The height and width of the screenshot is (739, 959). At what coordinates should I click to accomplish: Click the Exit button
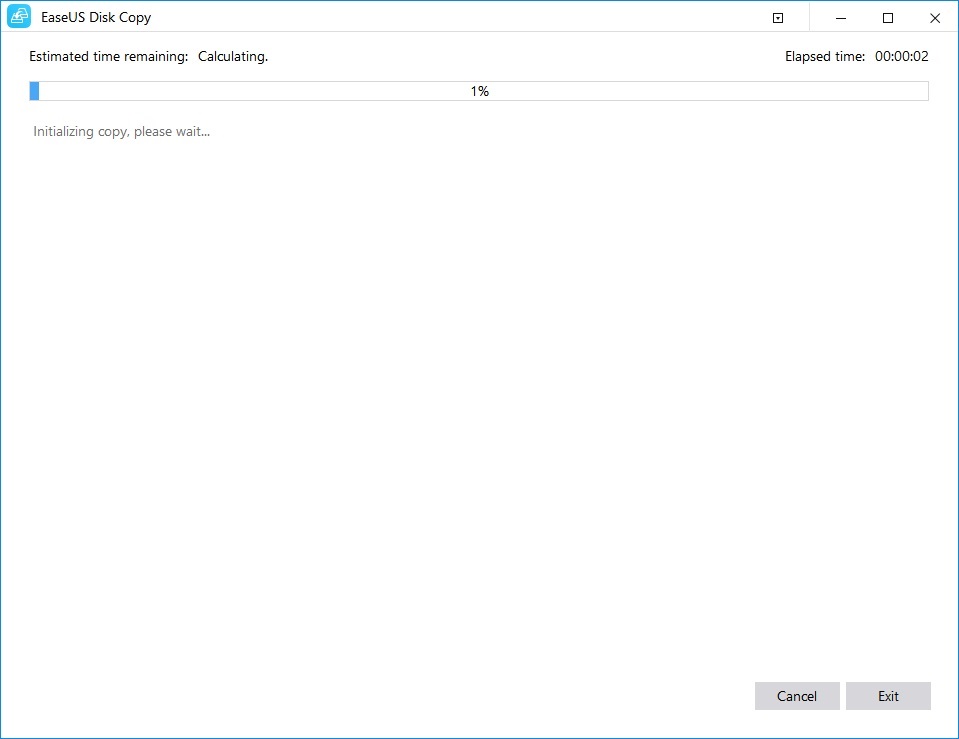pyautogui.click(x=888, y=696)
